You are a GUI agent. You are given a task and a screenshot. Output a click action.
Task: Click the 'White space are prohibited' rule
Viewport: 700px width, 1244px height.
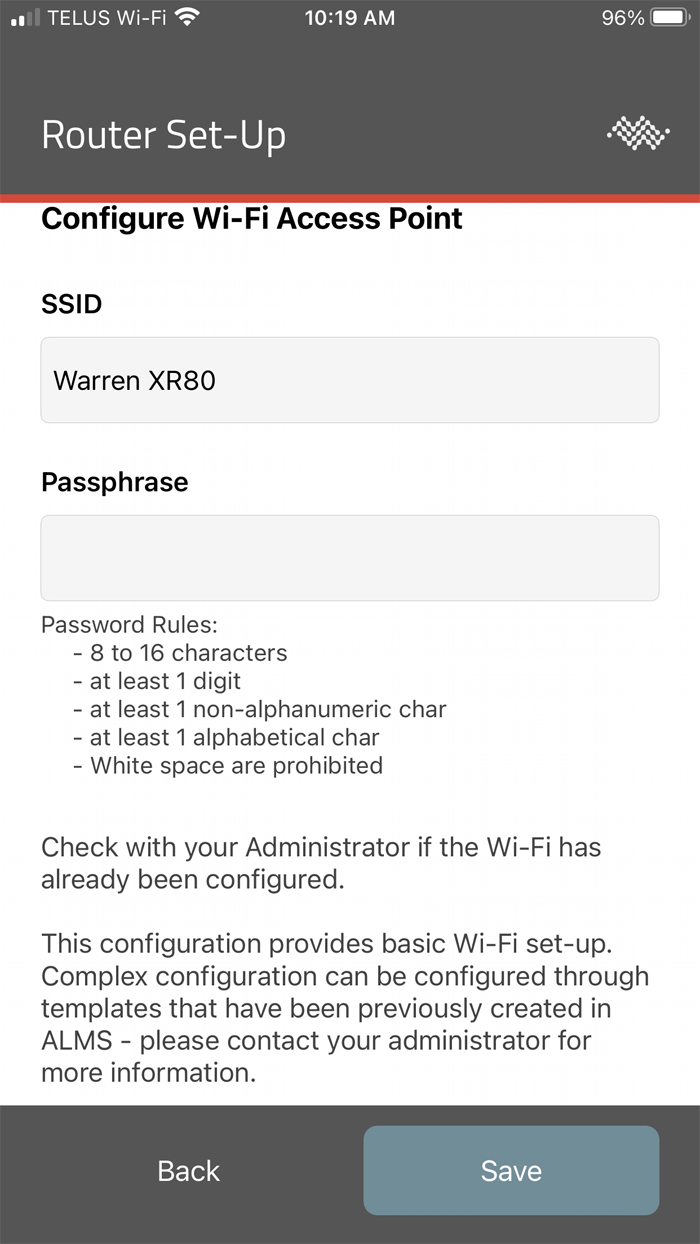tap(236, 766)
